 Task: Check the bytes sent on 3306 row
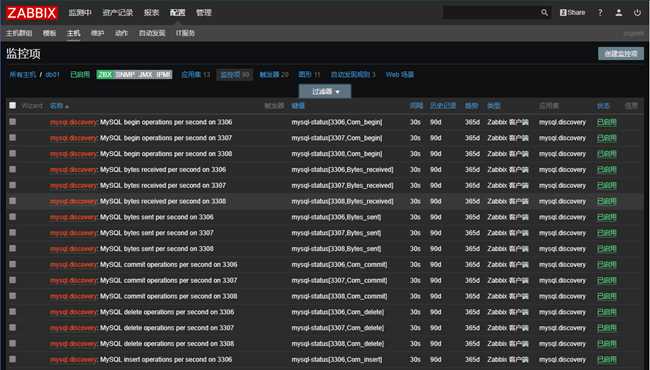(x=13, y=217)
